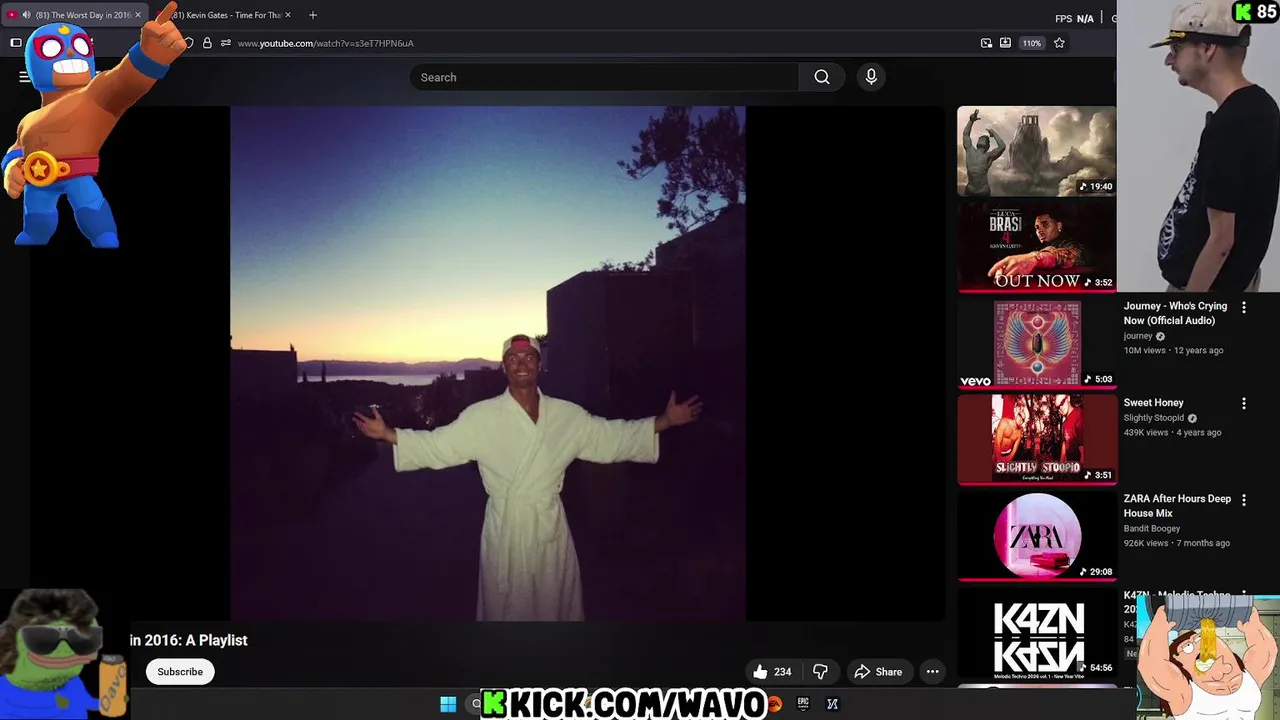The width and height of the screenshot is (1280, 720).
Task: Open the three-dot more actions menu under video
Action: tap(932, 672)
